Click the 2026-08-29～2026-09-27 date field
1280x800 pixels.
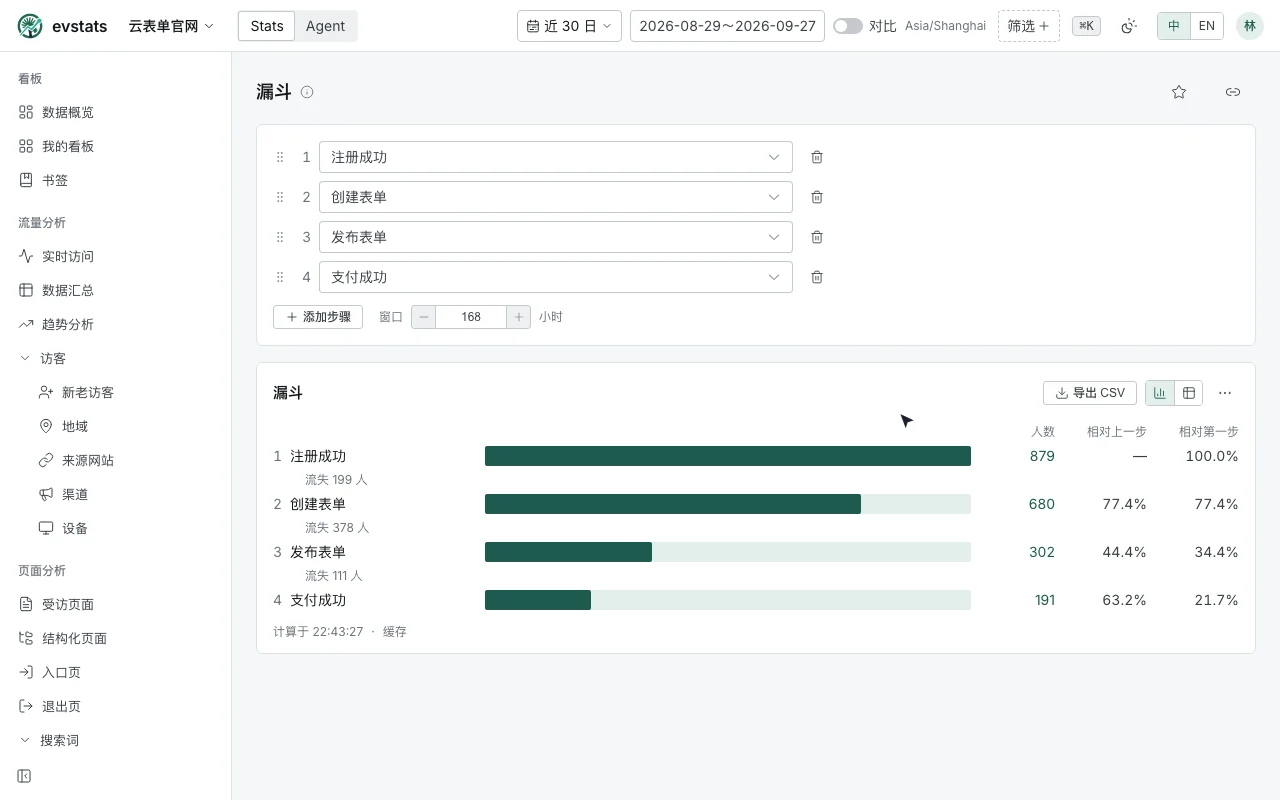tap(727, 26)
